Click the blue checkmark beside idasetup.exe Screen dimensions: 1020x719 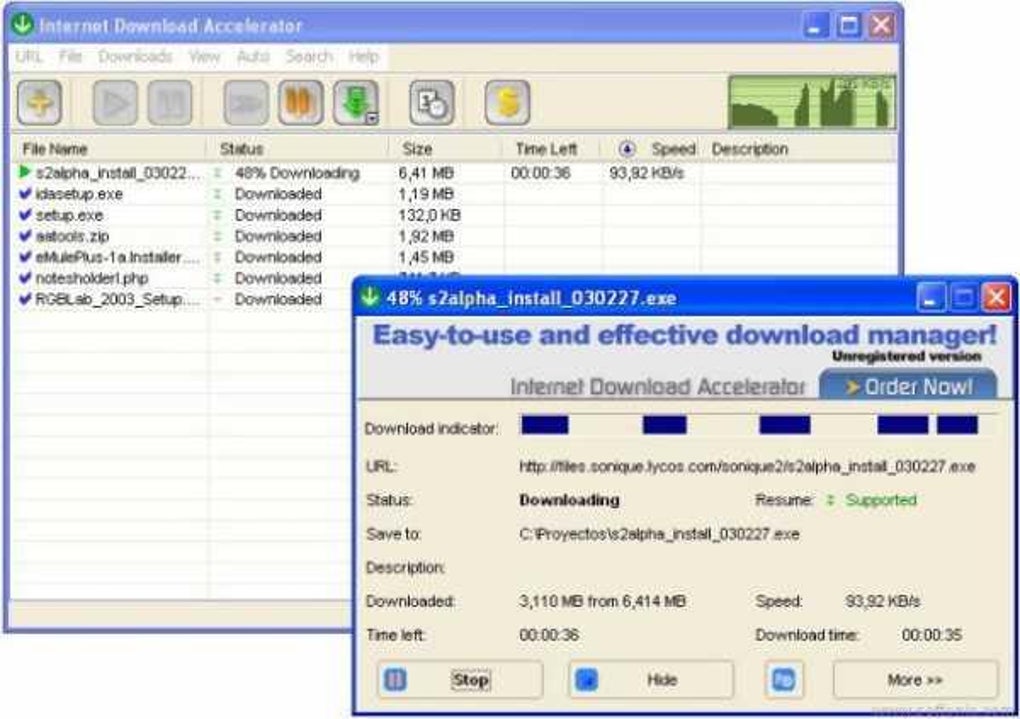coord(25,193)
